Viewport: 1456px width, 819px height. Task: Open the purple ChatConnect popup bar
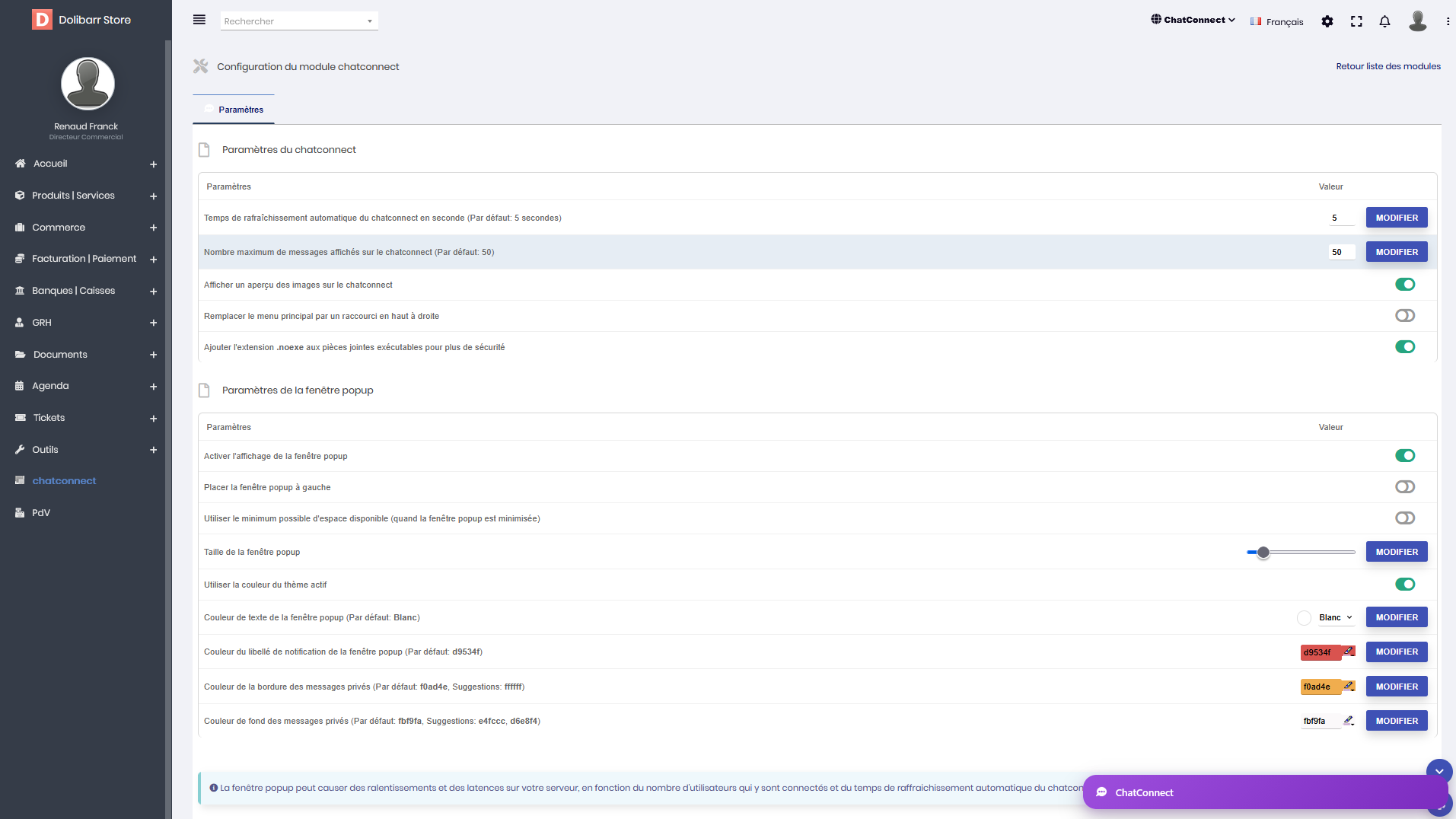[x=1266, y=792]
